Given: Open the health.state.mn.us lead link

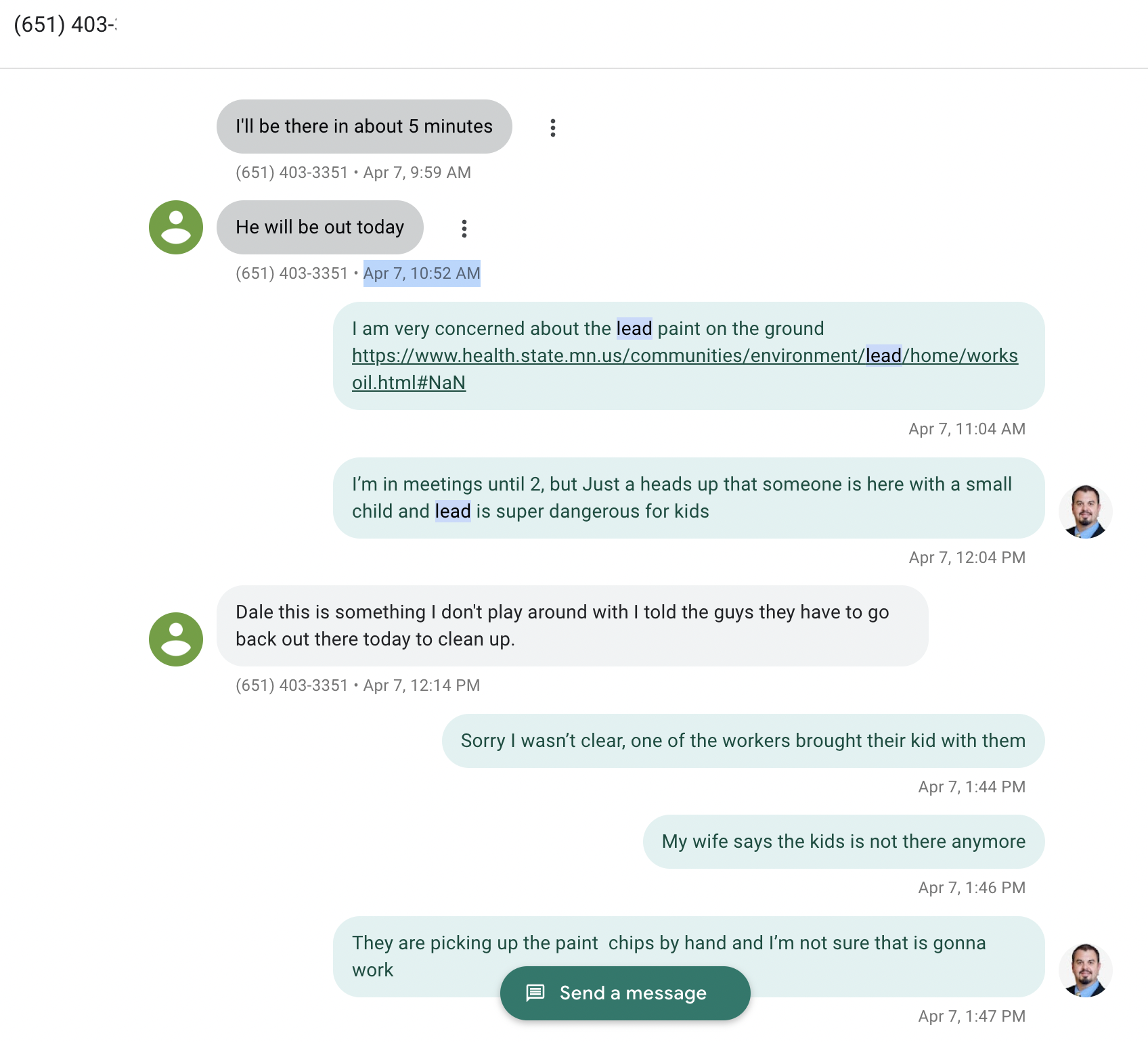Looking at the screenshot, I should (x=684, y=369).
